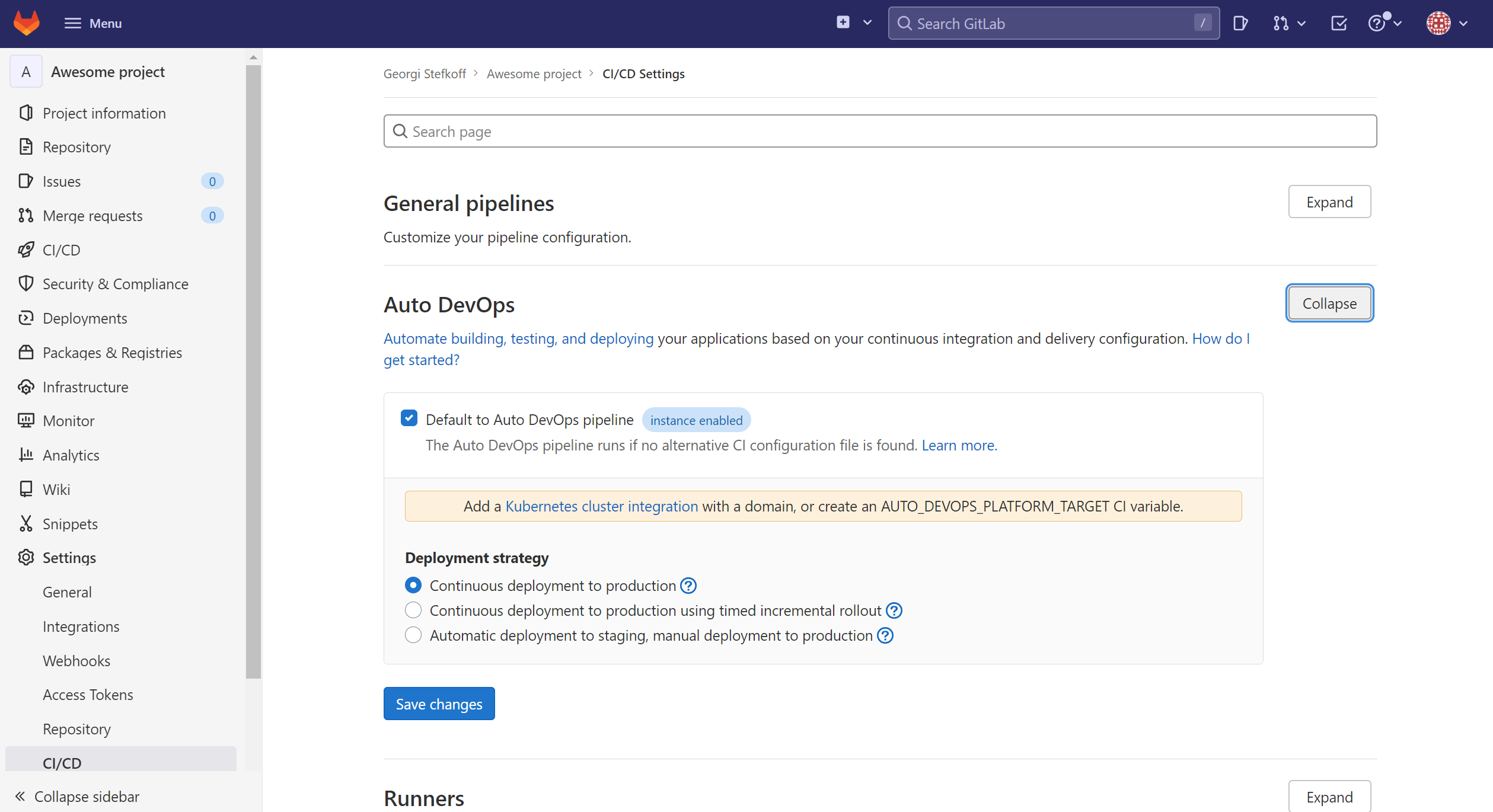Open the Deployments sidebar icon
The image size is (1493, 812).
click(x=25, y=318)
